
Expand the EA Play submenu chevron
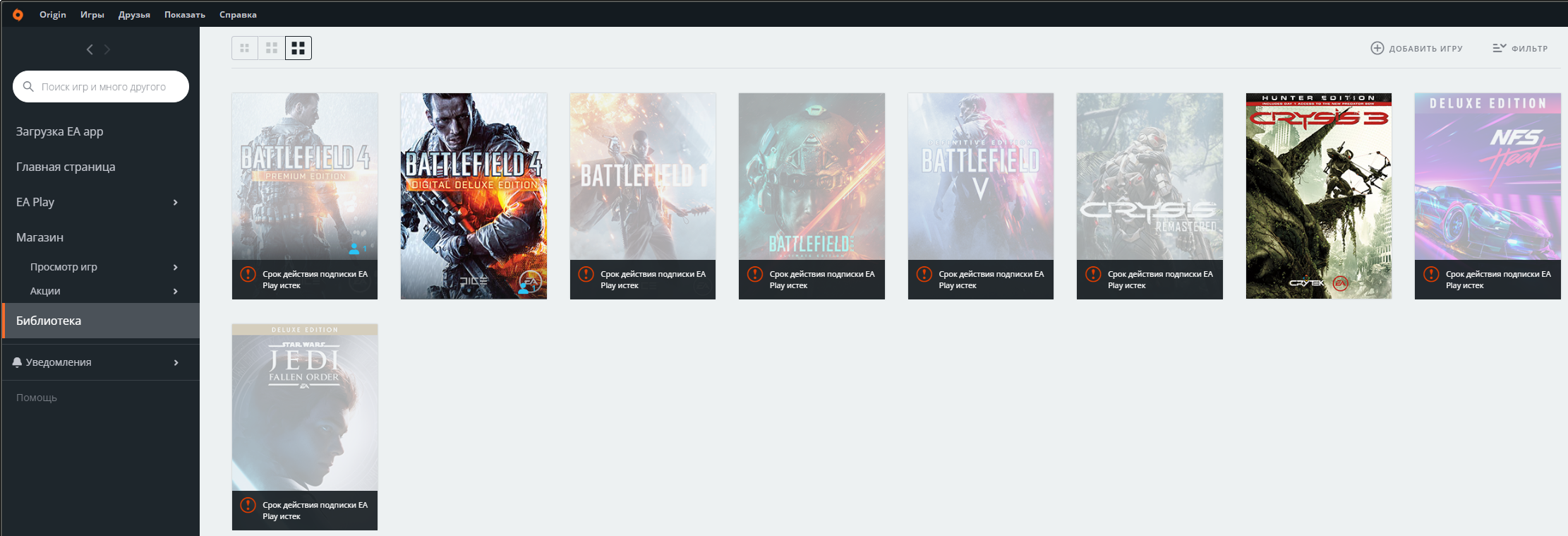pos(176,203)
